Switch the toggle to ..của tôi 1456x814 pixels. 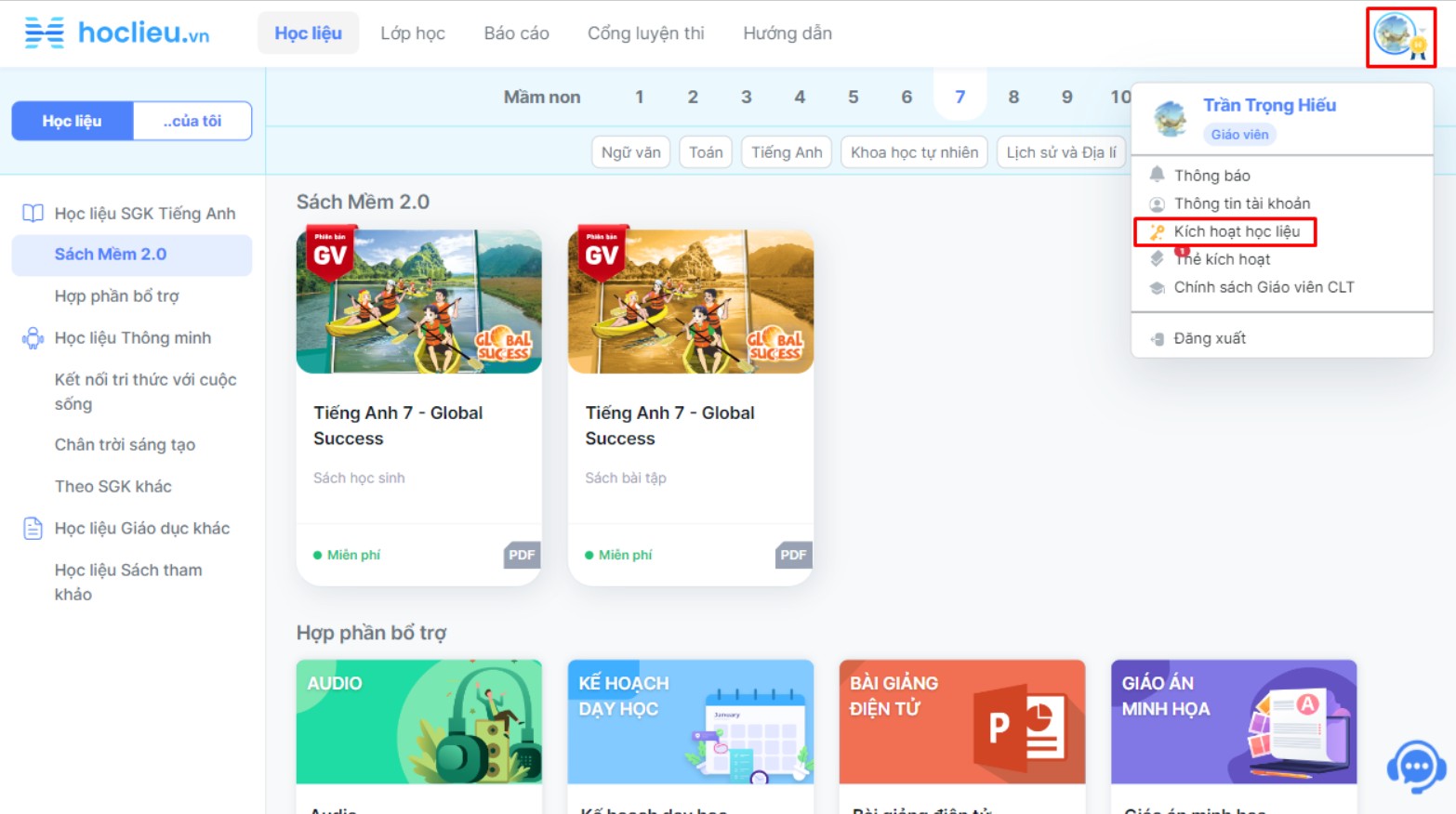coord(192,121)
